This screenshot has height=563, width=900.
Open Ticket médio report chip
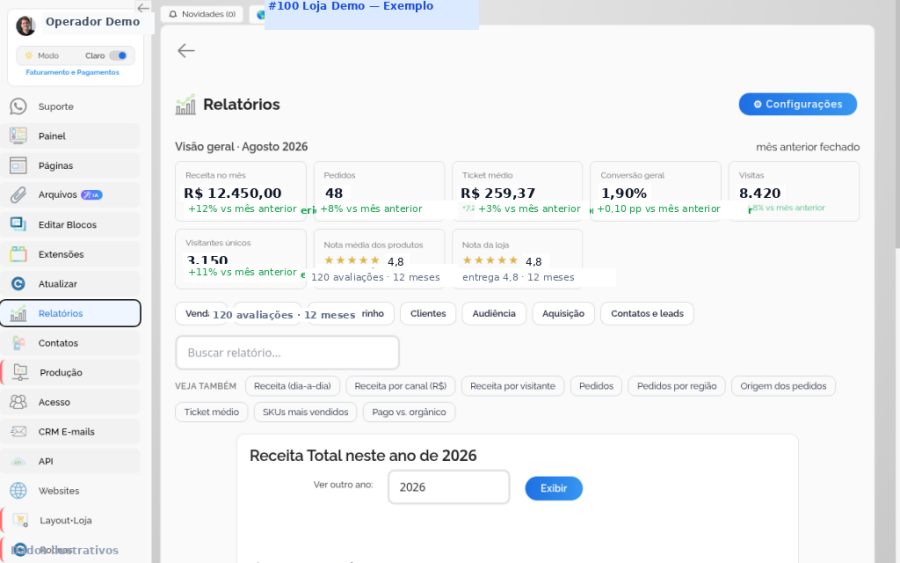(x=211, y=412)
